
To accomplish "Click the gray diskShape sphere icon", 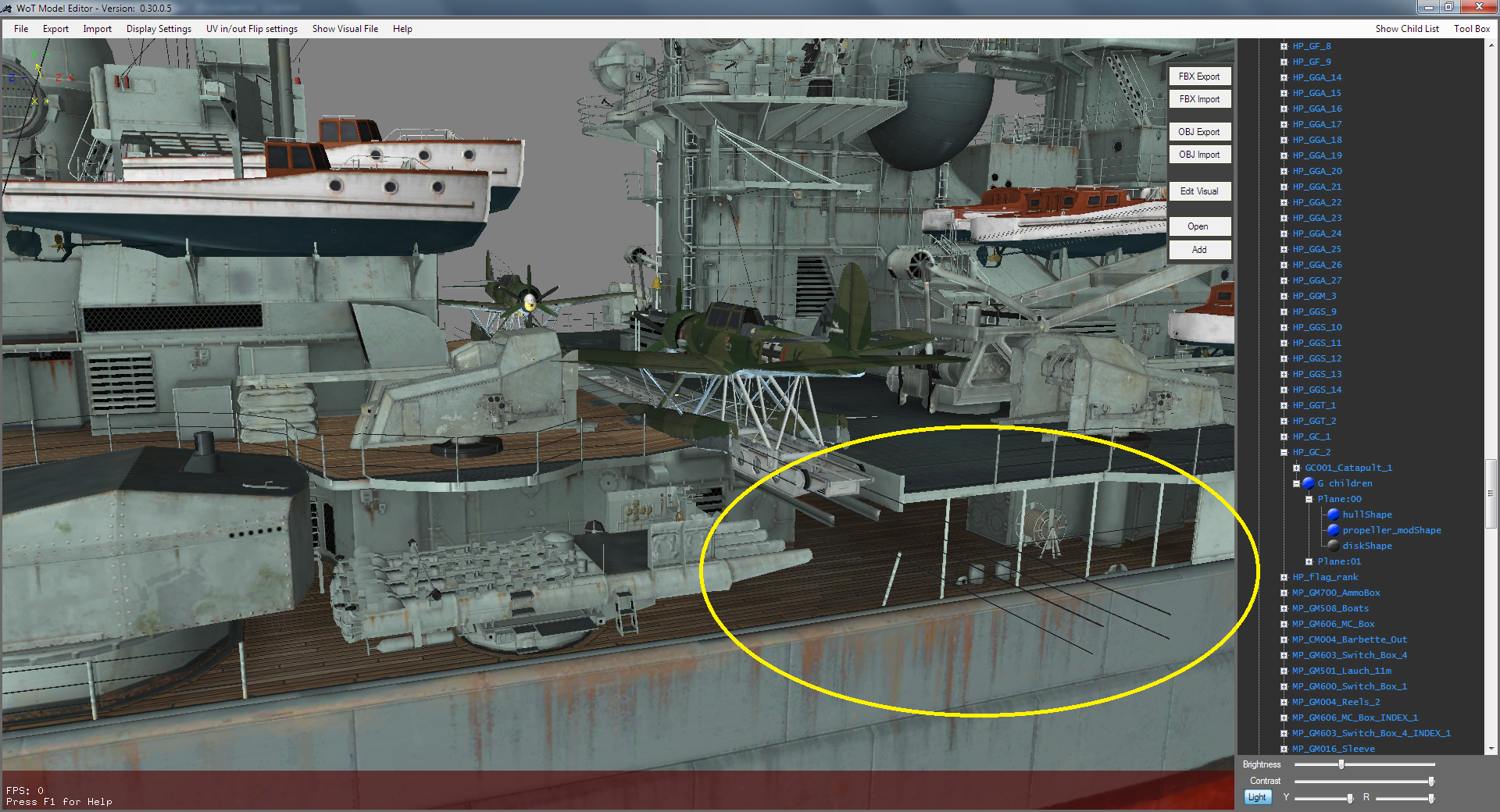I will tap(1334, 546).
